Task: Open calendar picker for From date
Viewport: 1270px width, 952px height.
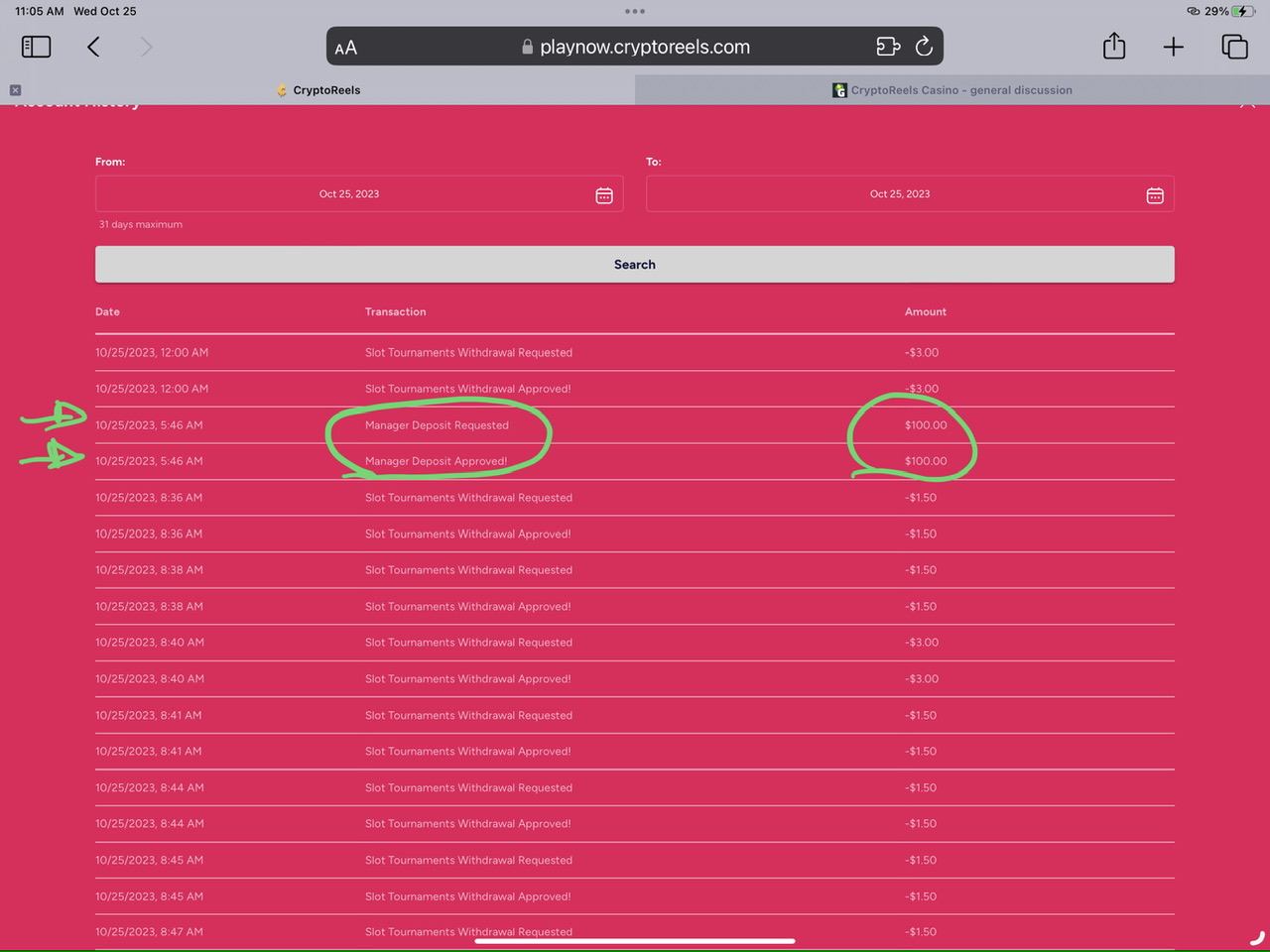Action: pyautogui.click(x=604, y=195)
